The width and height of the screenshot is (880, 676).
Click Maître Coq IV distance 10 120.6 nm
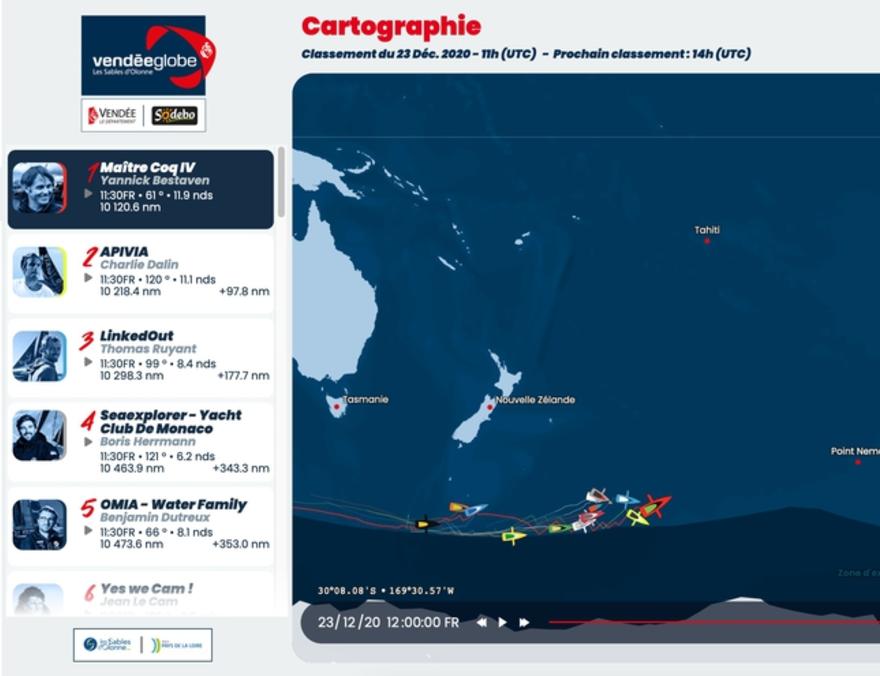point(130,207)
